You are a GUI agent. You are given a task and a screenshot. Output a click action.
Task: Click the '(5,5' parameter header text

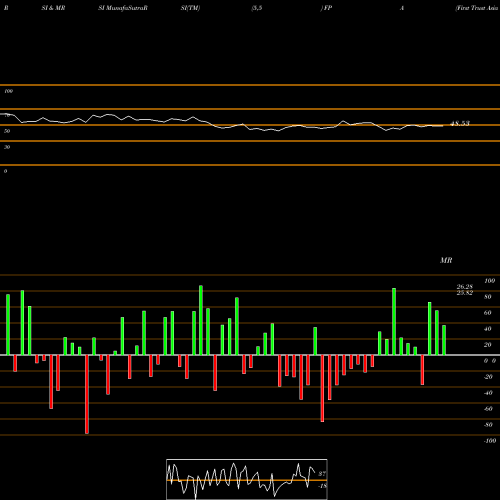257,8
